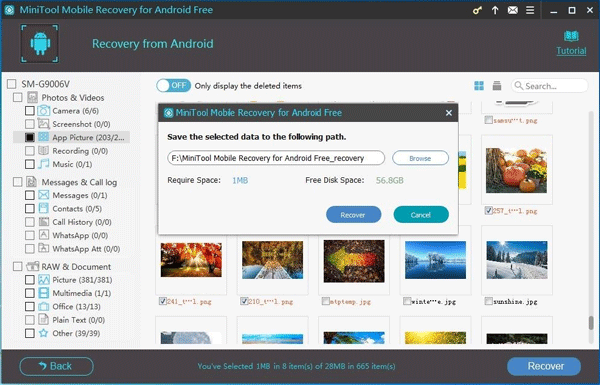Click the vertical scrollbar of thumbnail pane
Viewport: 600px width, 385px height.
click(x=591, y=323)
